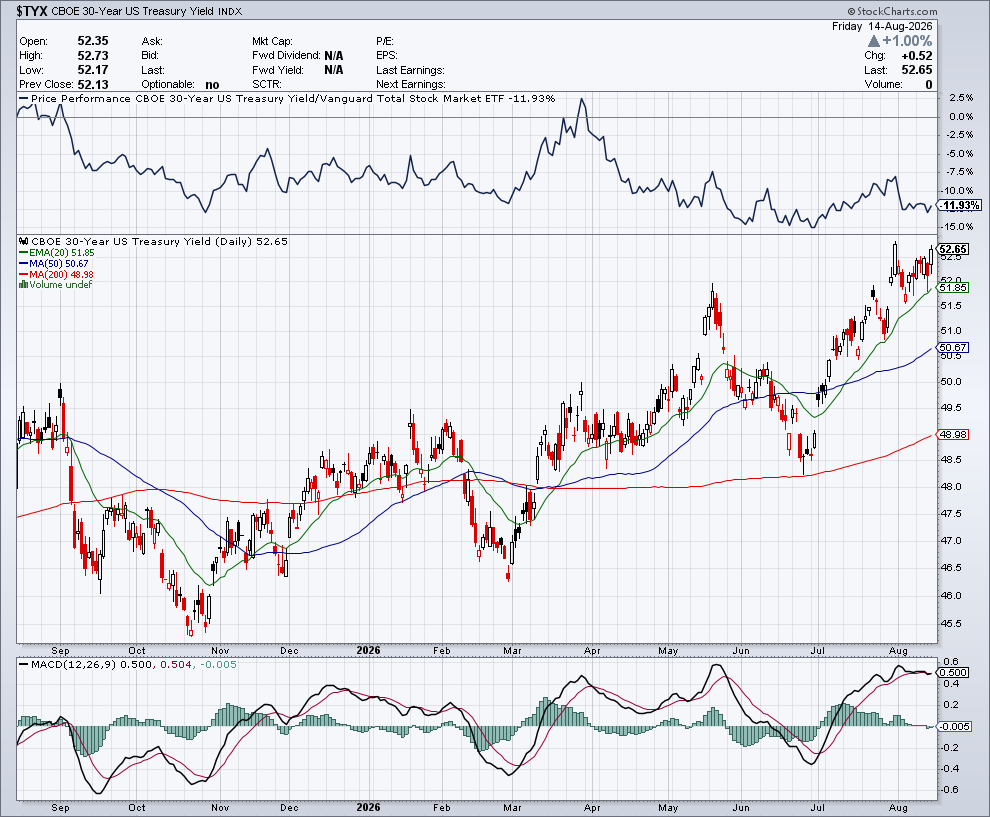Click the Mkt Cap label
Screen dimensions: 990x817
click(272, 41)
